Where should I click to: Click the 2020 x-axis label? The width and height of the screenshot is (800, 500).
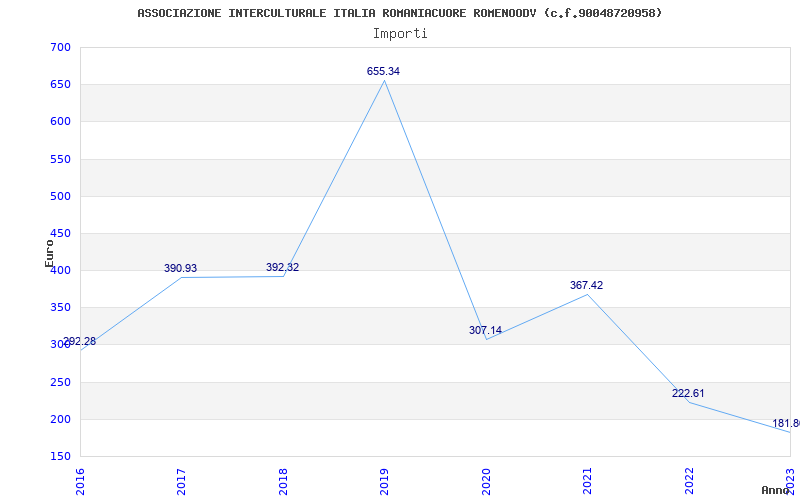[x=486, y=481]
